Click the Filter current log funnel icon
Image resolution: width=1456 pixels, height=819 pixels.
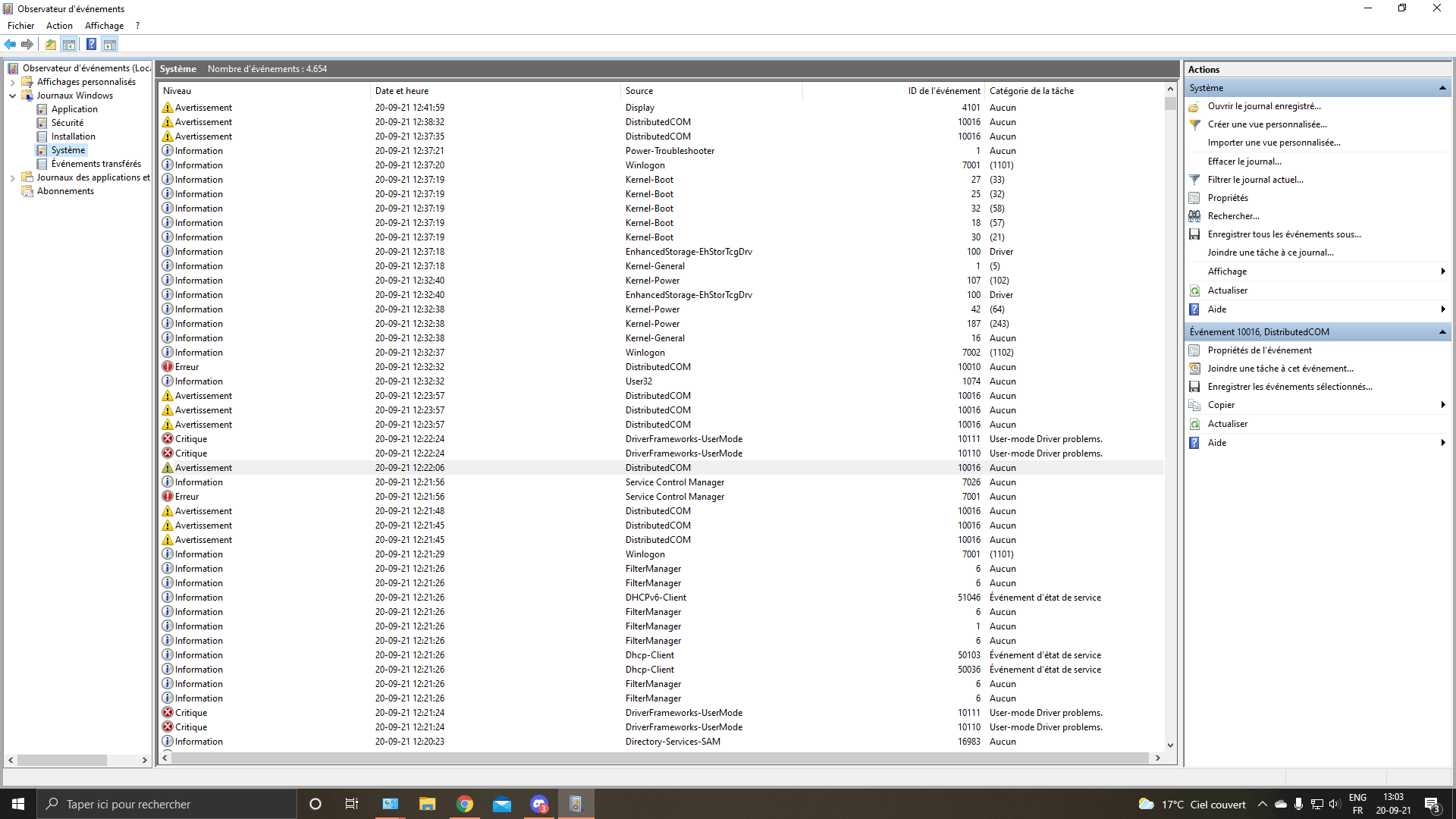(1194, 180)
